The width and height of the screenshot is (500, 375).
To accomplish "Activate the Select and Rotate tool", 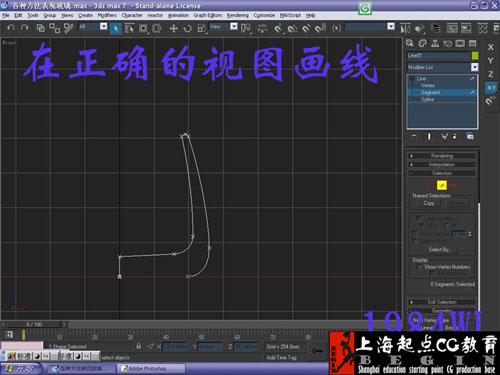I will coord(187,28).
